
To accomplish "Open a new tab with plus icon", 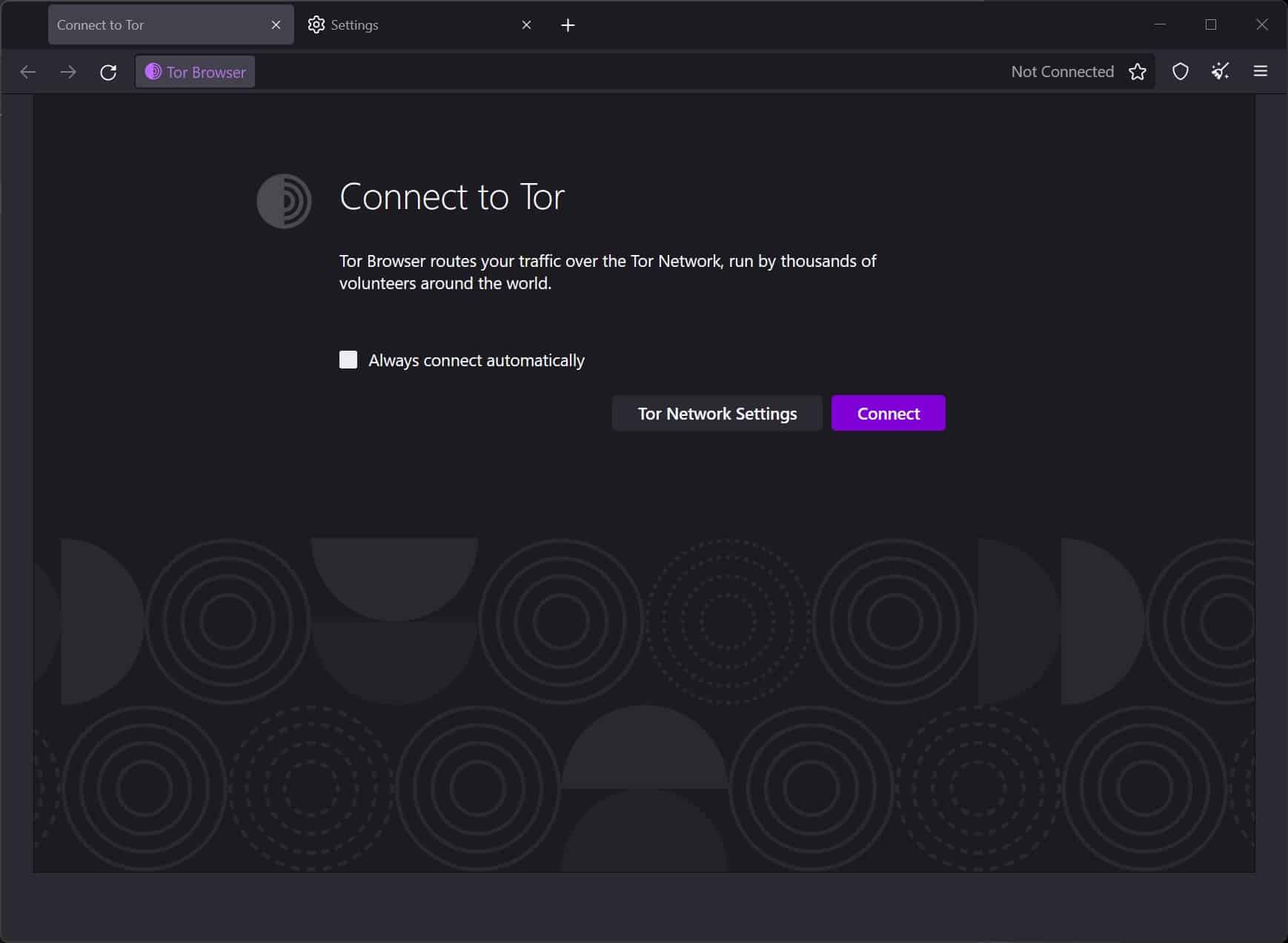I will (x=568, y=25).
